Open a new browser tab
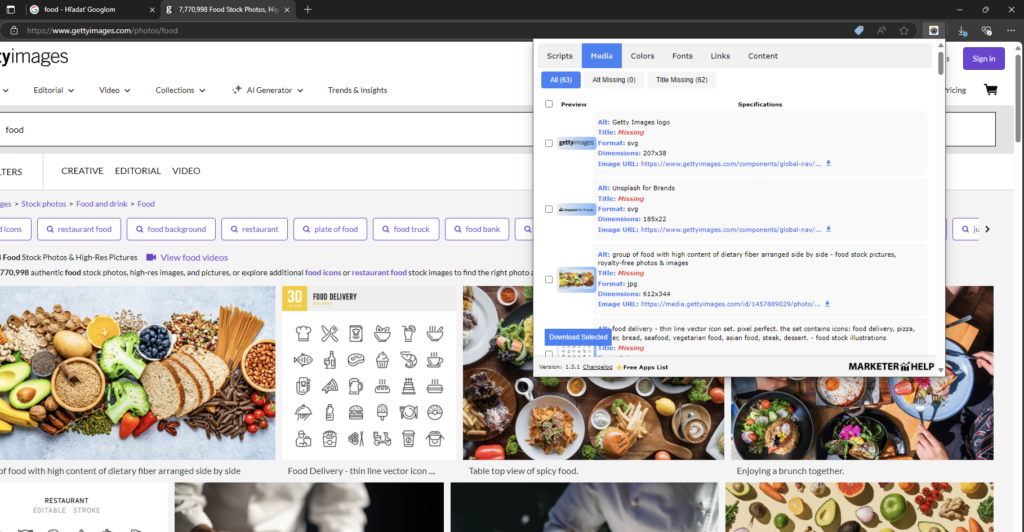The width and height of the screenshot is (1024, 532). point(308,9)
